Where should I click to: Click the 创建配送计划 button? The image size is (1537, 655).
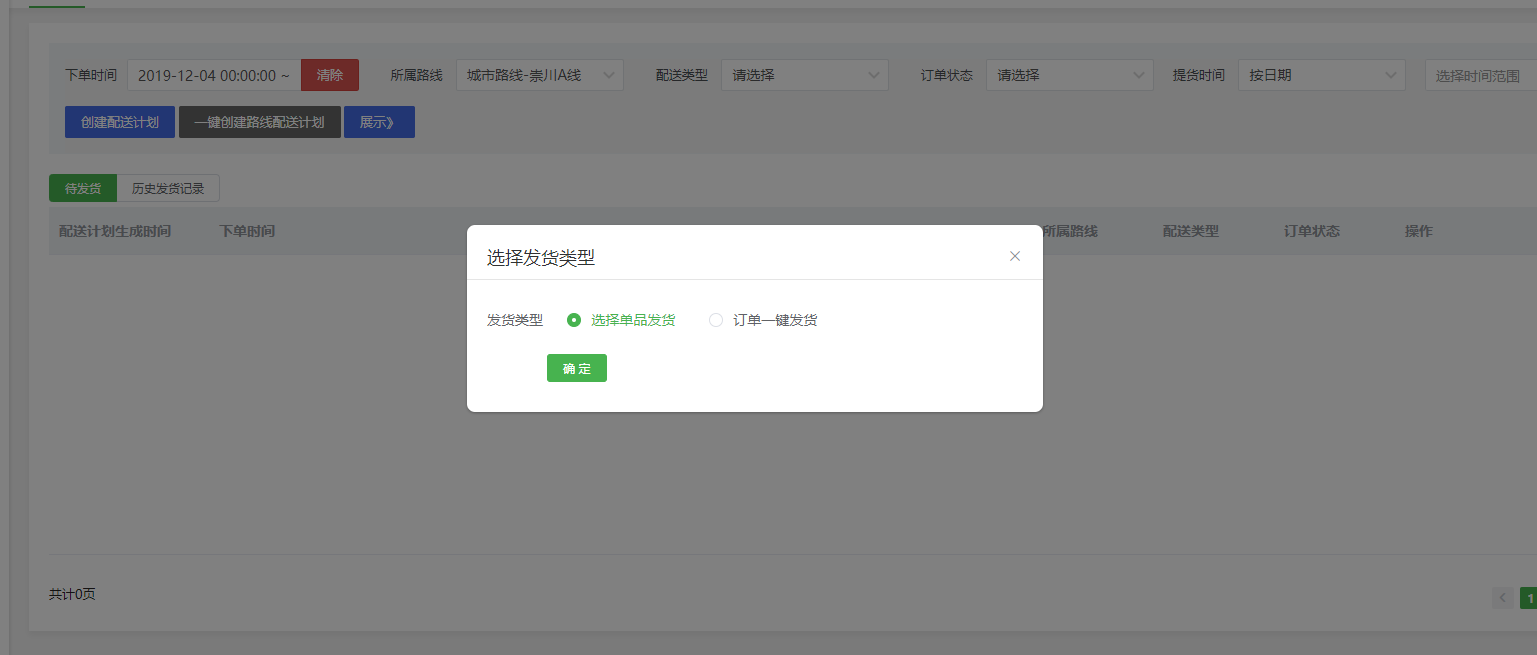coord(120,122)
